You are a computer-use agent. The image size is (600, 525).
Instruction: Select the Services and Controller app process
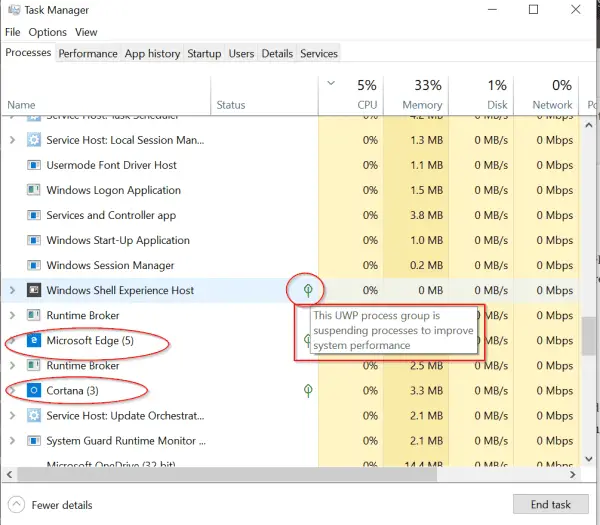[x=290, y=215]
